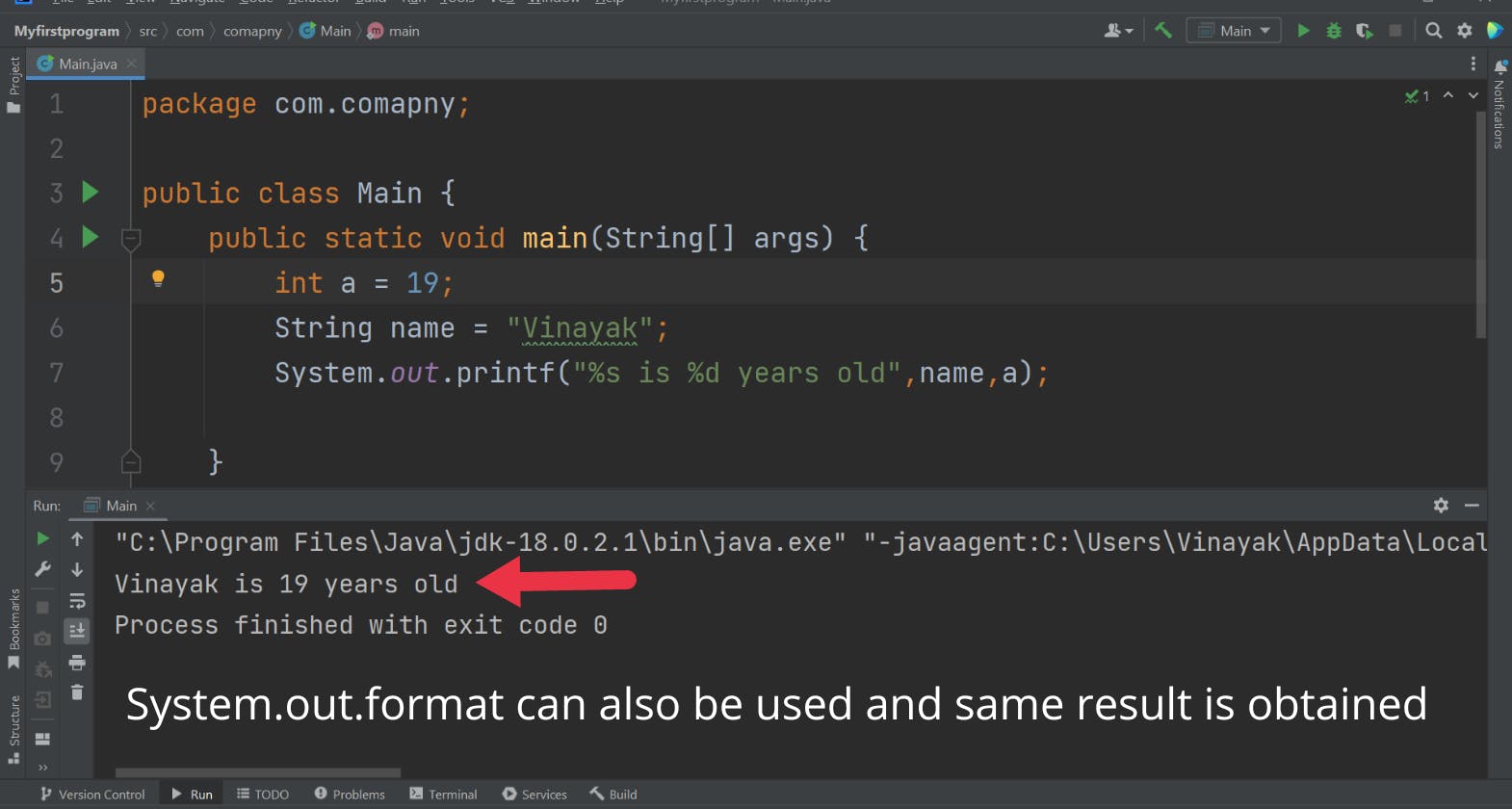Click the console horizontal scrollbar
The image size is (1512, 809).
click(257, 772)
